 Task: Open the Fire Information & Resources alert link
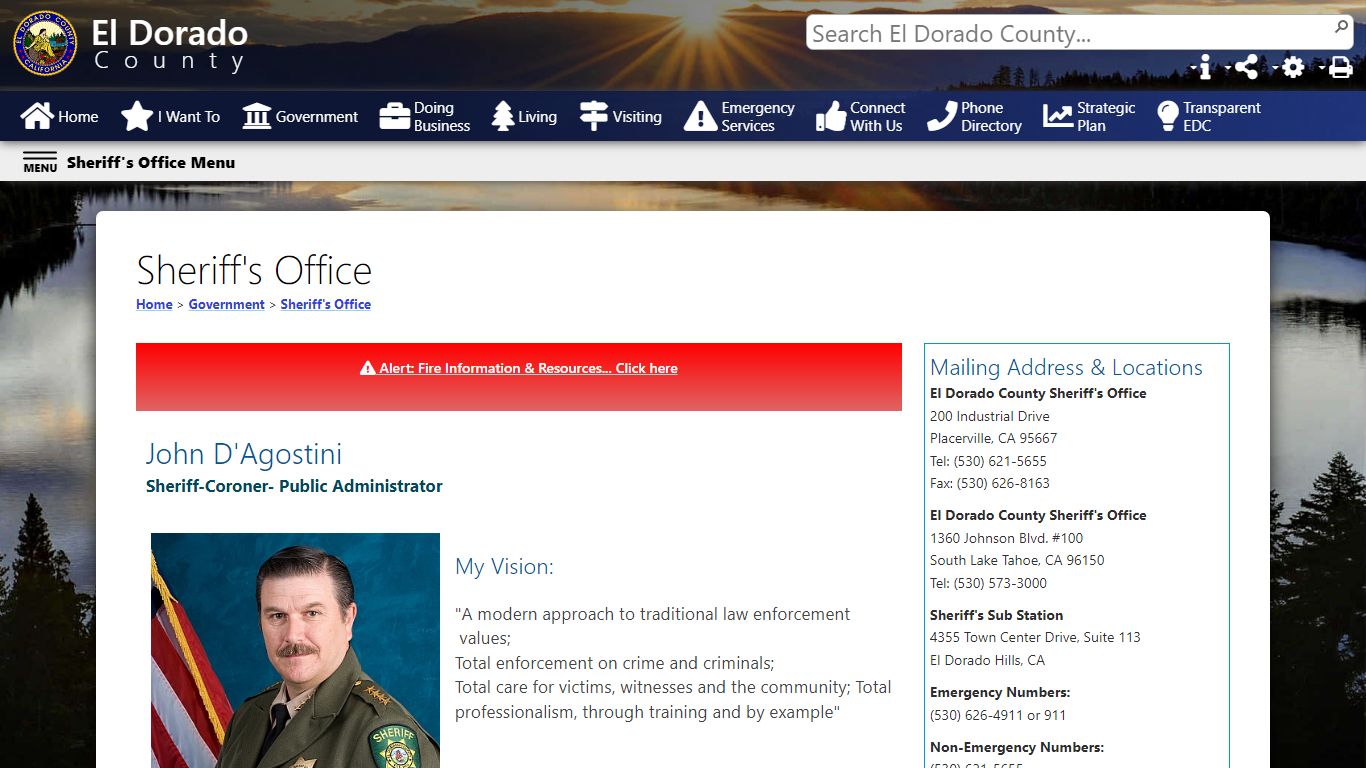(x=519, y=368)
